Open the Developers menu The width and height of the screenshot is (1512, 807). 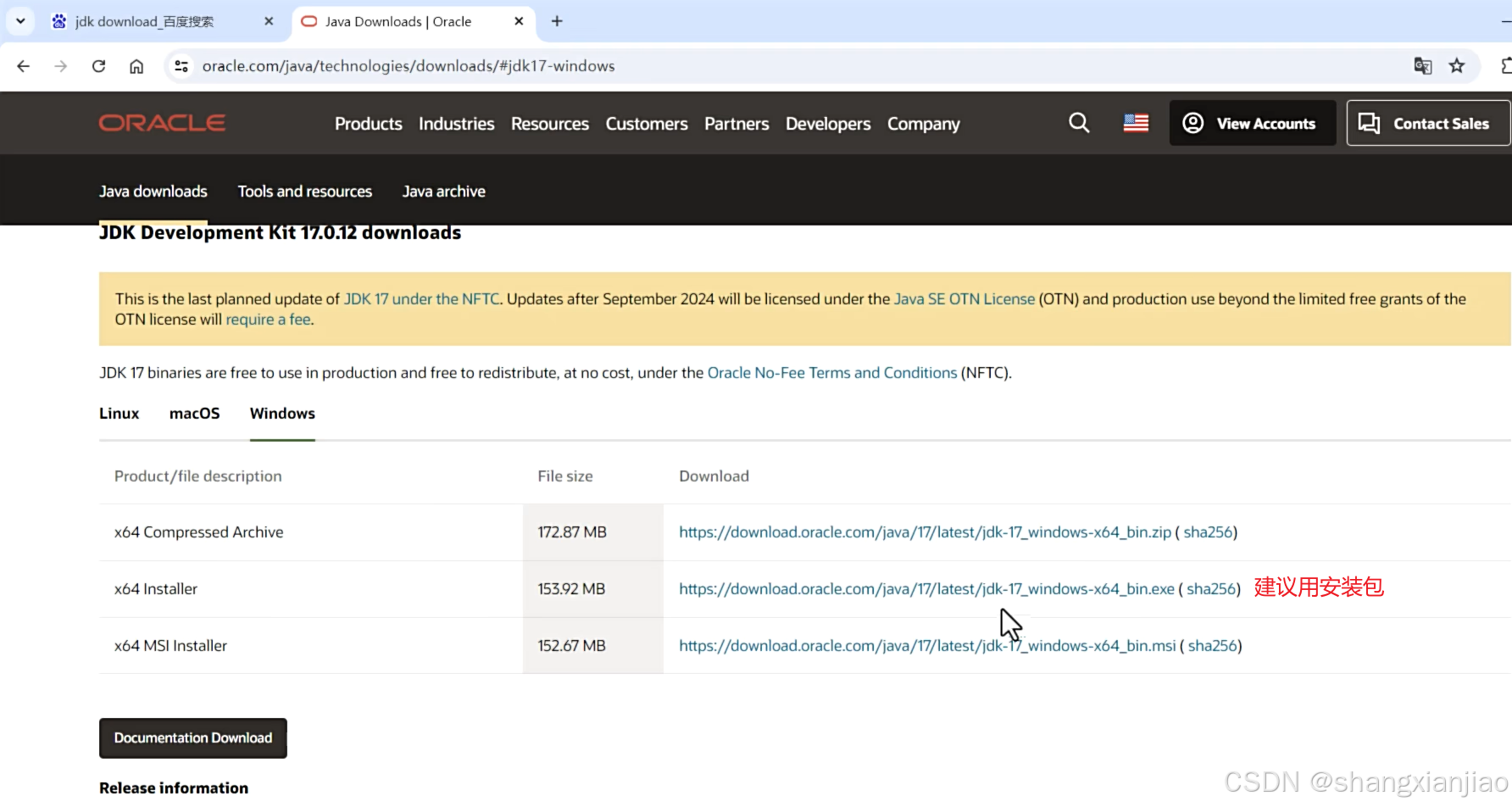828,124
